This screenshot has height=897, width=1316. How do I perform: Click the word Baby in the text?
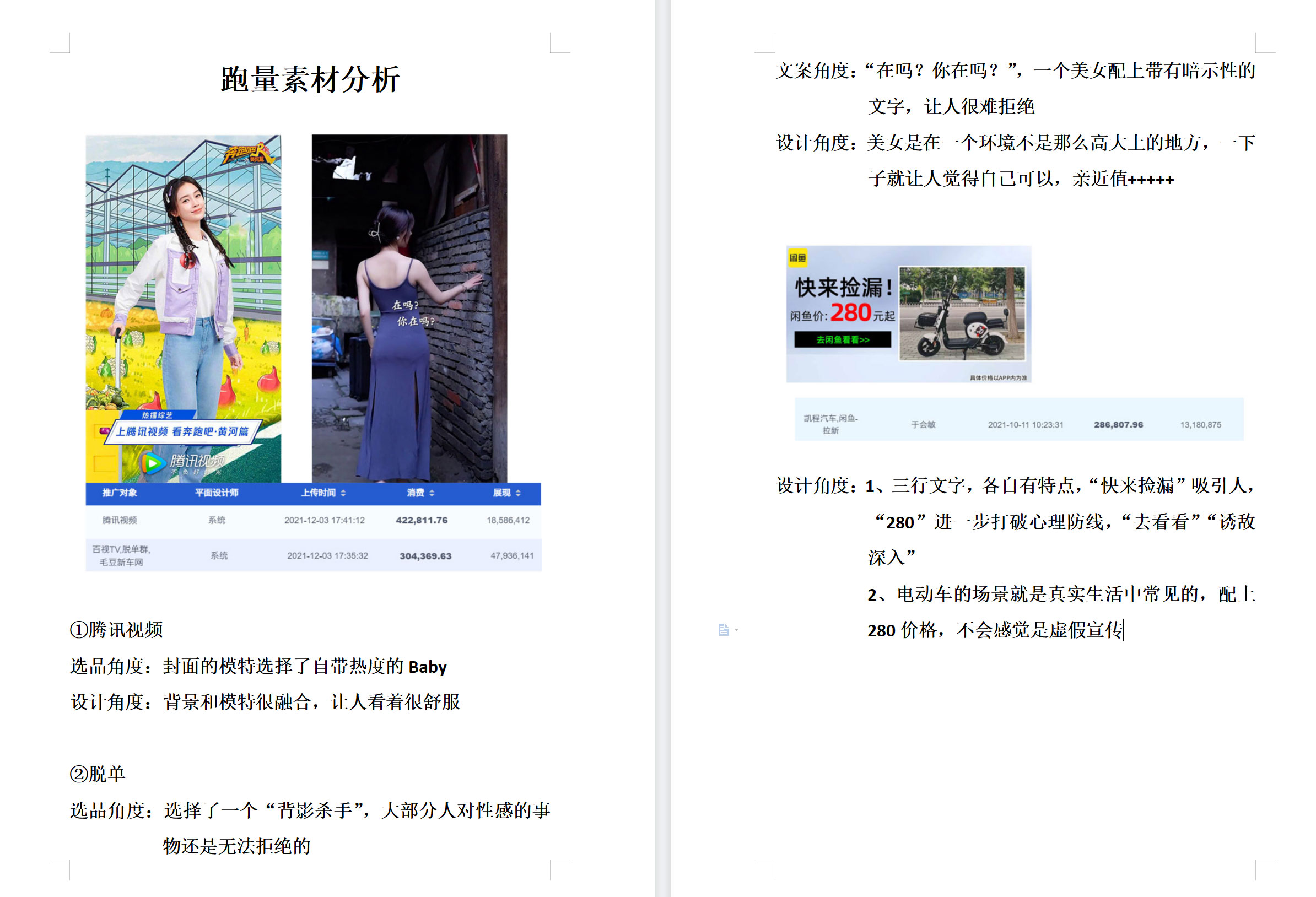click(428, 667)
